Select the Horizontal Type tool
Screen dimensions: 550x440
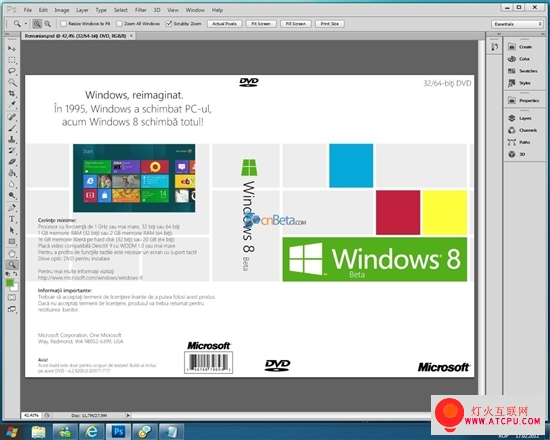(x=12, y=219)
